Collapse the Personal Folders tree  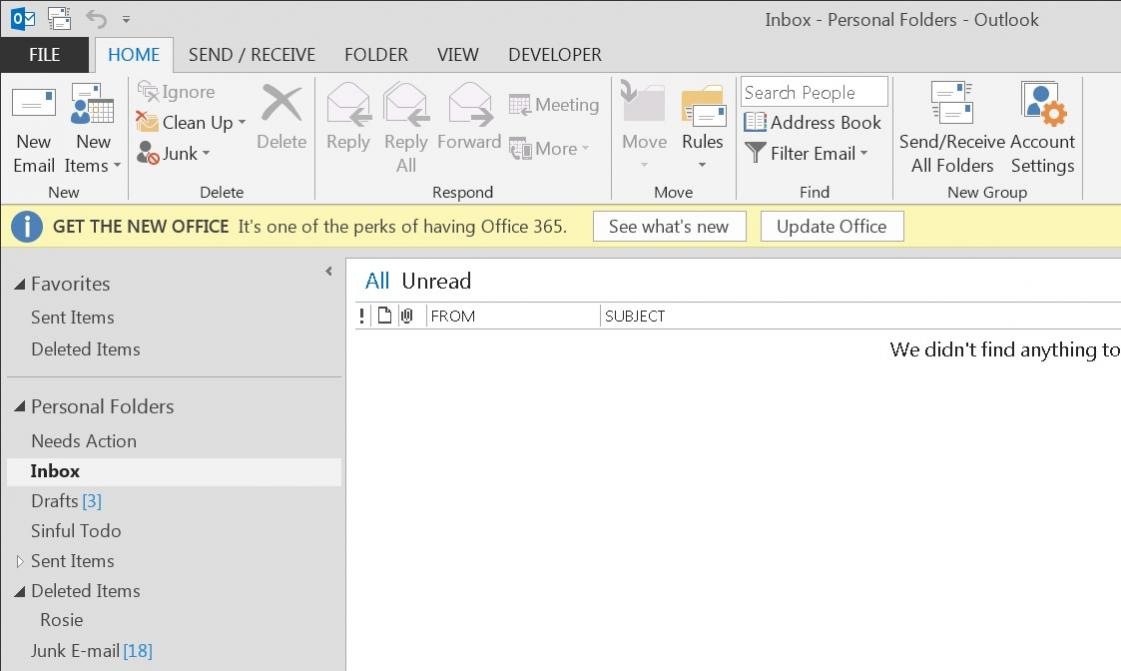point(19,407)
